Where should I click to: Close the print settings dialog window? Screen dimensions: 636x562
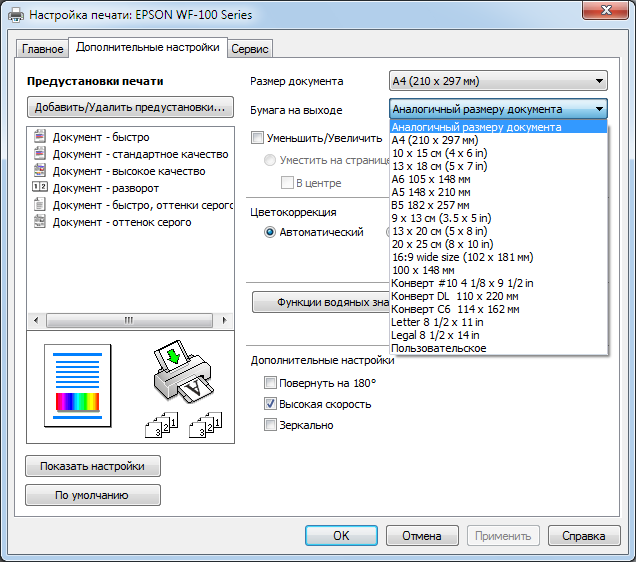pyautogui.click(x=606, y=10)
